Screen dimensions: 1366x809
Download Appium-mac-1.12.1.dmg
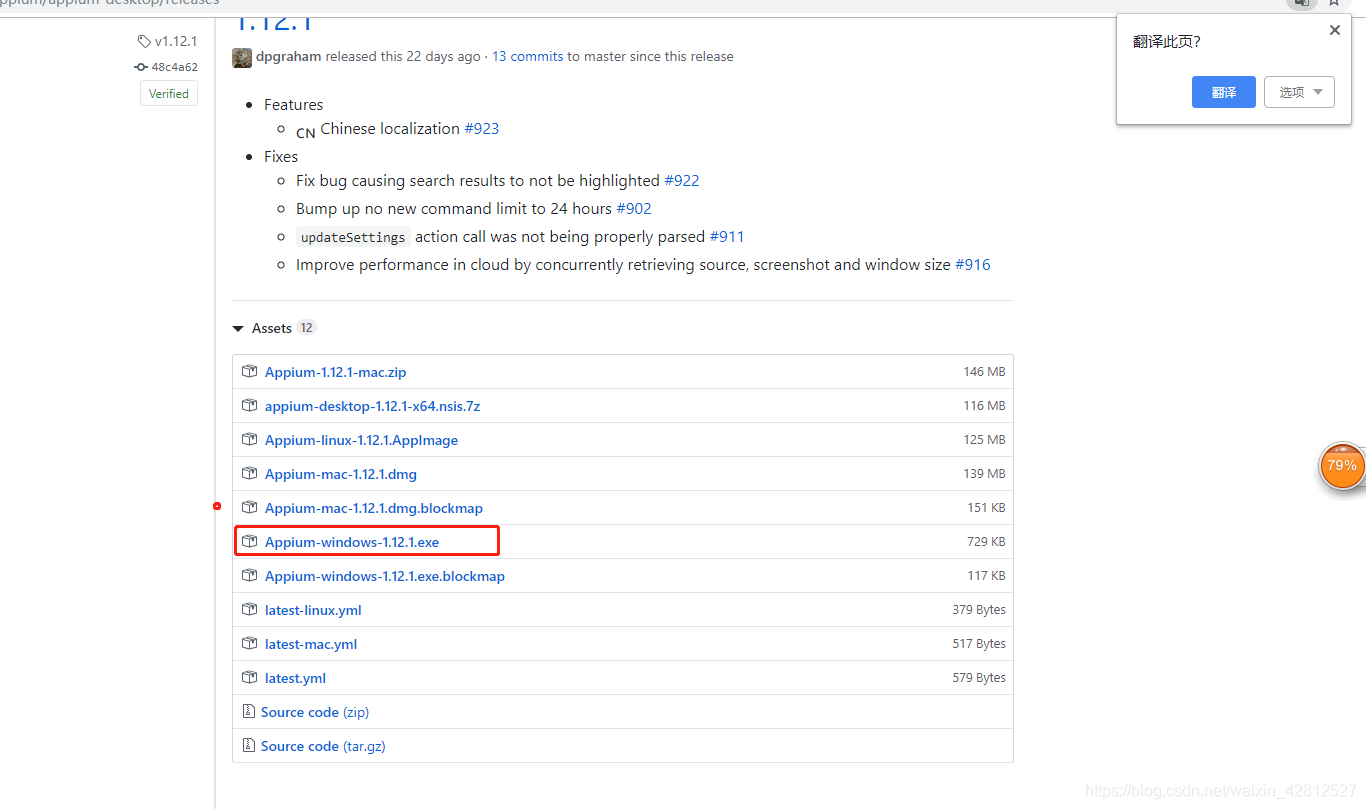[x=341, y=474]
